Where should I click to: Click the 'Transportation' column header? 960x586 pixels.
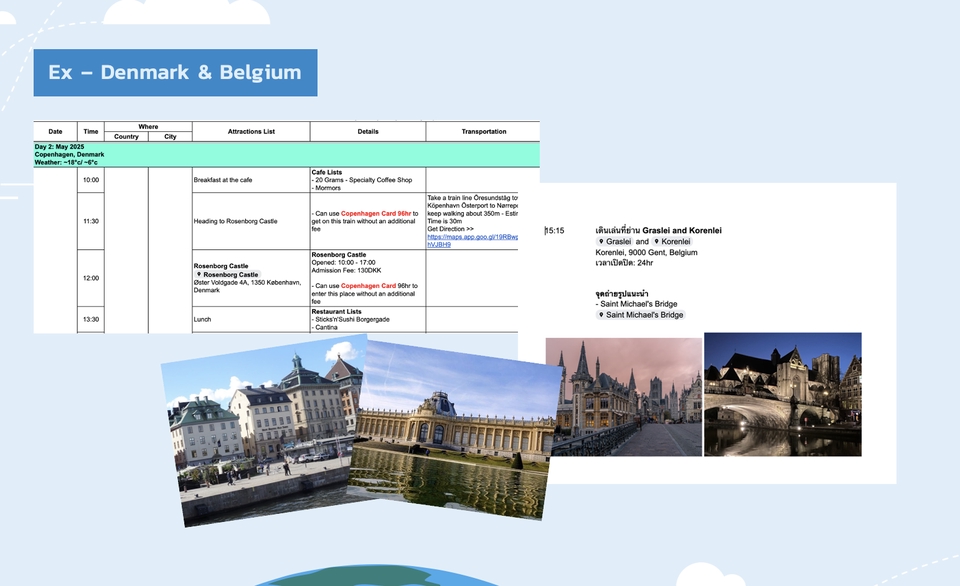(x=484, y=131)
